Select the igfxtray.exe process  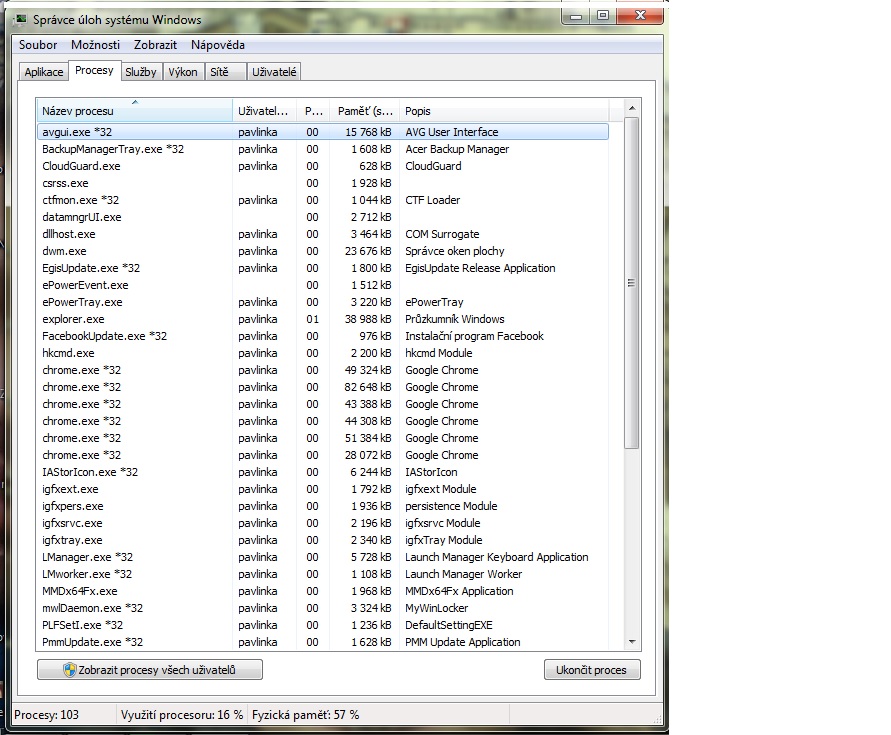(x=323, y=540)
